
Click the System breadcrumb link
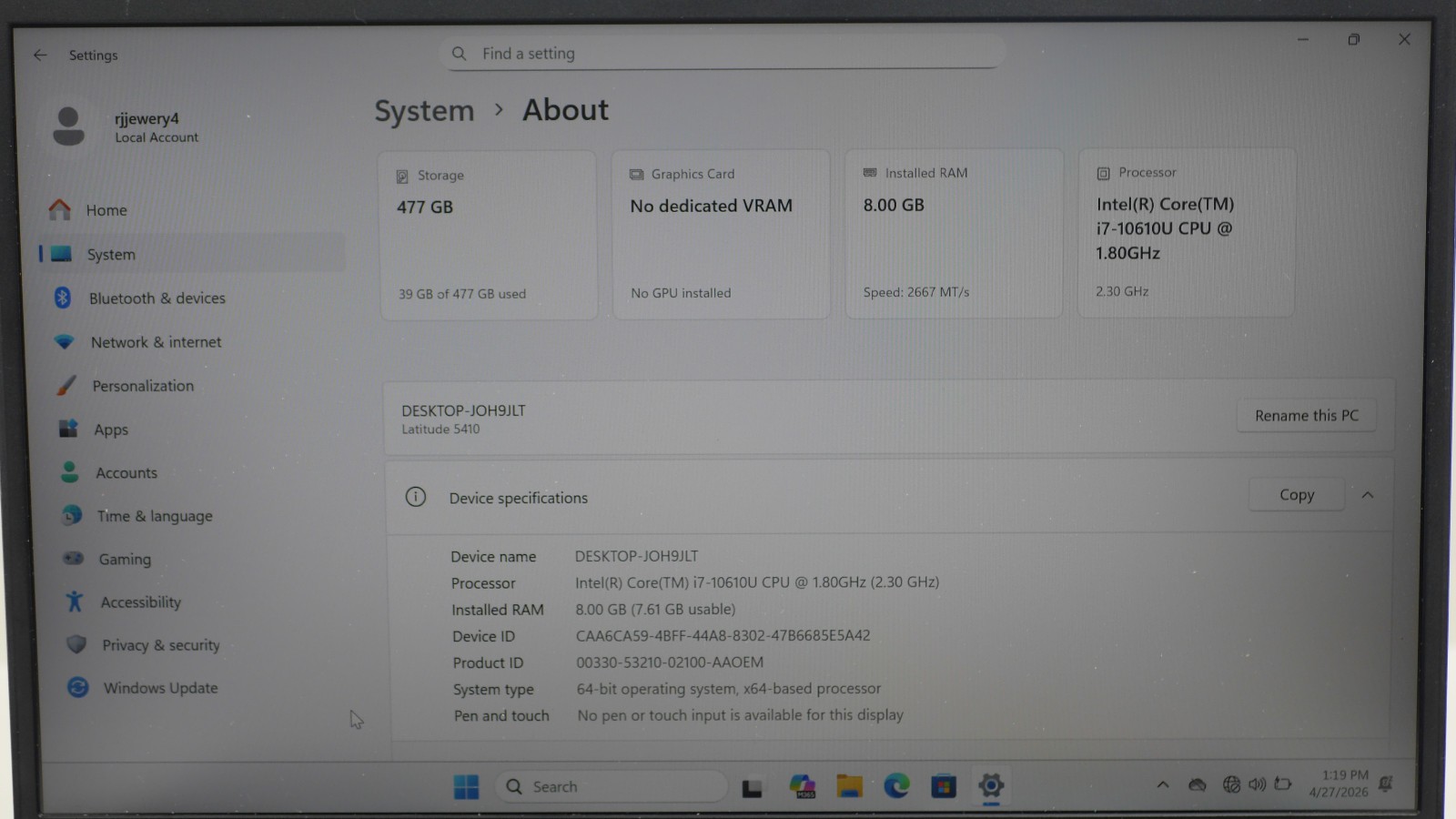424,111
